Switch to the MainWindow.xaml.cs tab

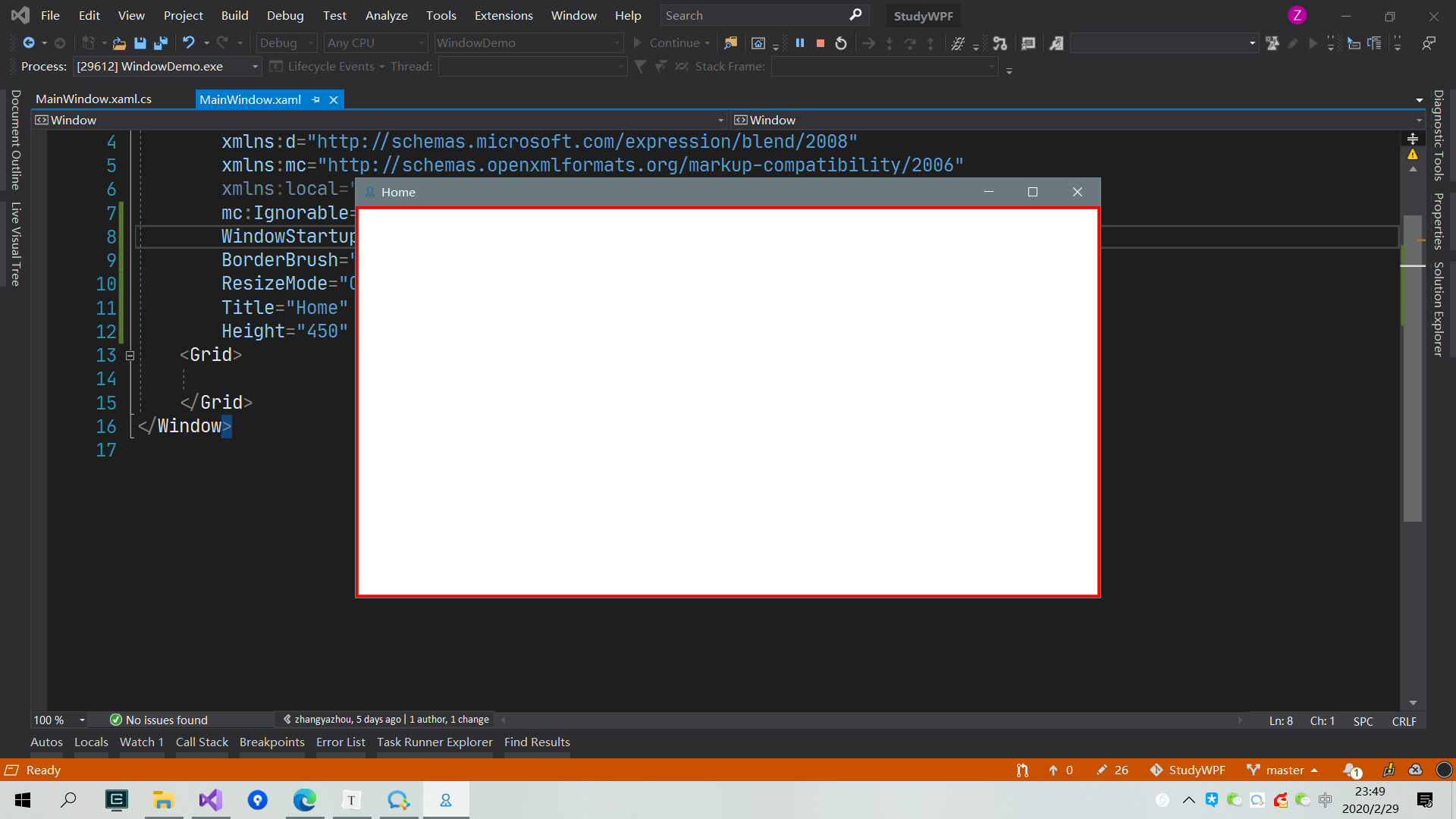tap(93, 99)
